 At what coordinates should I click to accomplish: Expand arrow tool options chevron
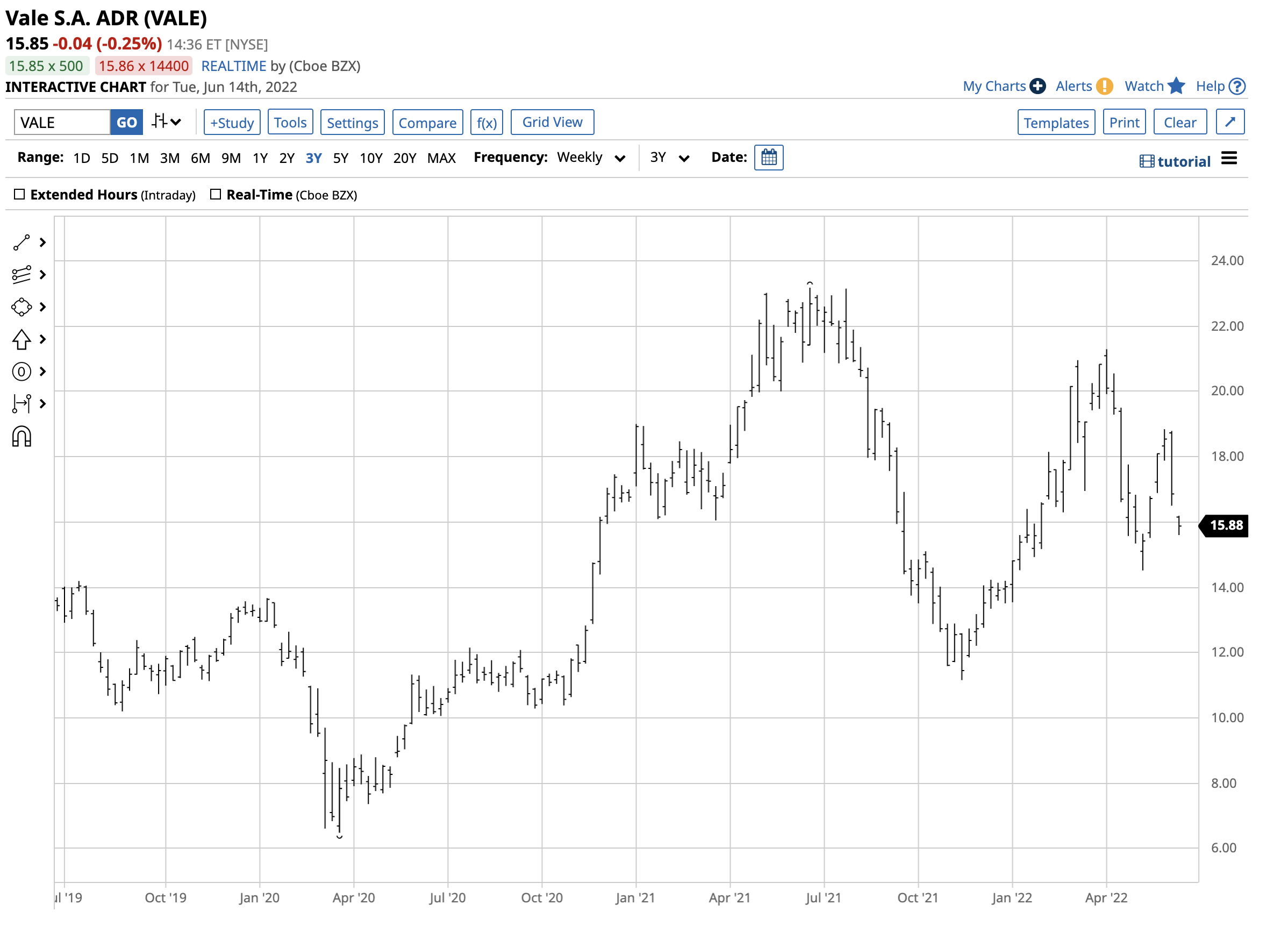tap(42, 340)
